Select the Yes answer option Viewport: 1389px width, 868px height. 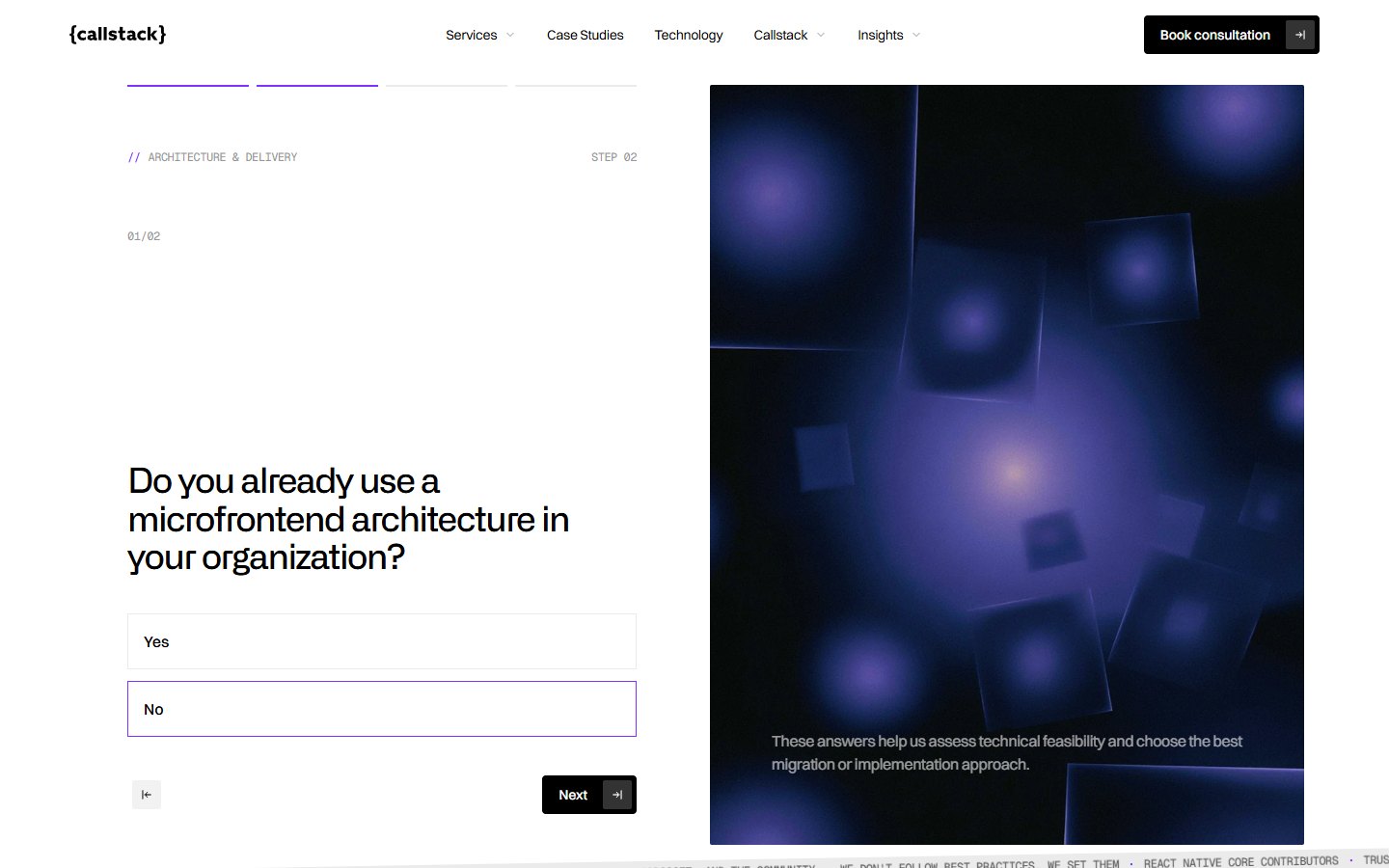click(382, 641)
